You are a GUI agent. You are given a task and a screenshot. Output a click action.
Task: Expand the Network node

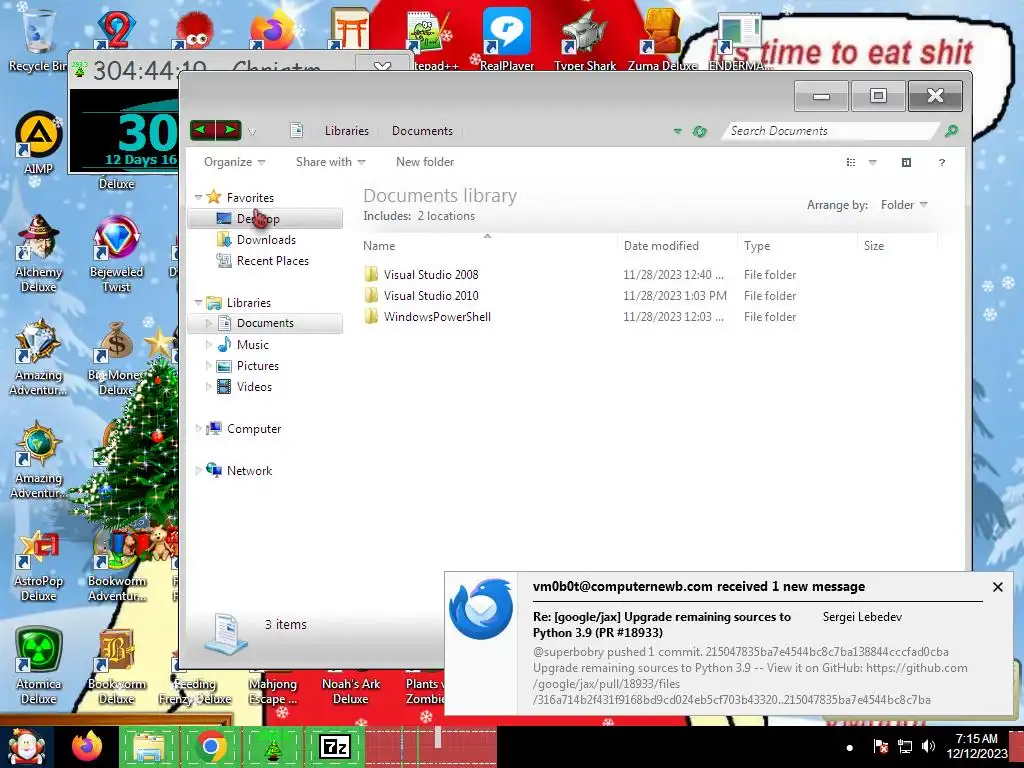[198, 470]
